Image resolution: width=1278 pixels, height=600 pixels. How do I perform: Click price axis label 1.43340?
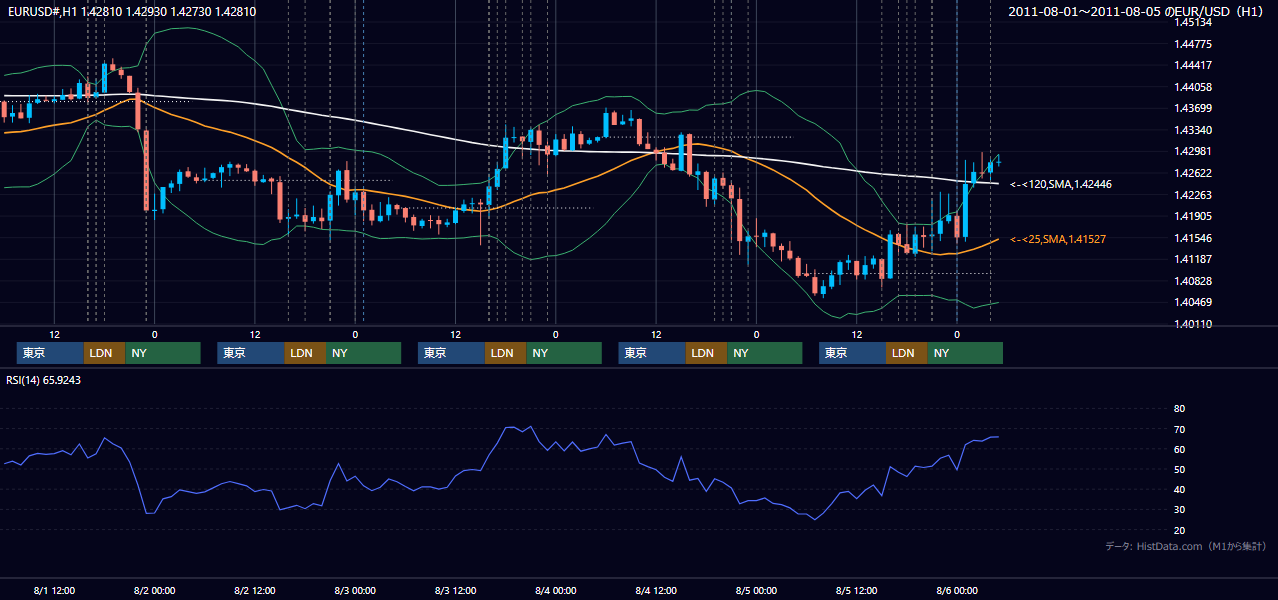click(1192, 130)
